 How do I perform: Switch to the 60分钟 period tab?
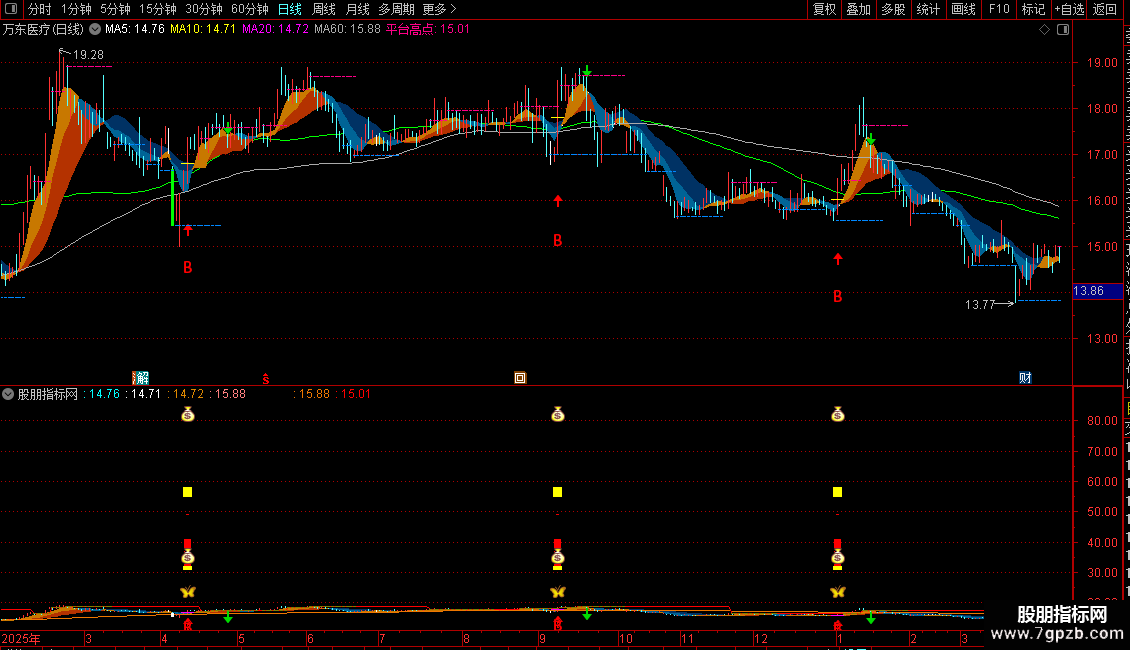tap(249, 9)
